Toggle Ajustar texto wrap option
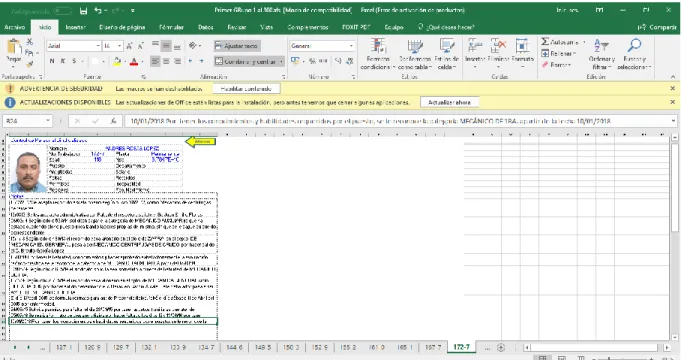Viewport: 681px width, 360px height. [x=237, y=46]
